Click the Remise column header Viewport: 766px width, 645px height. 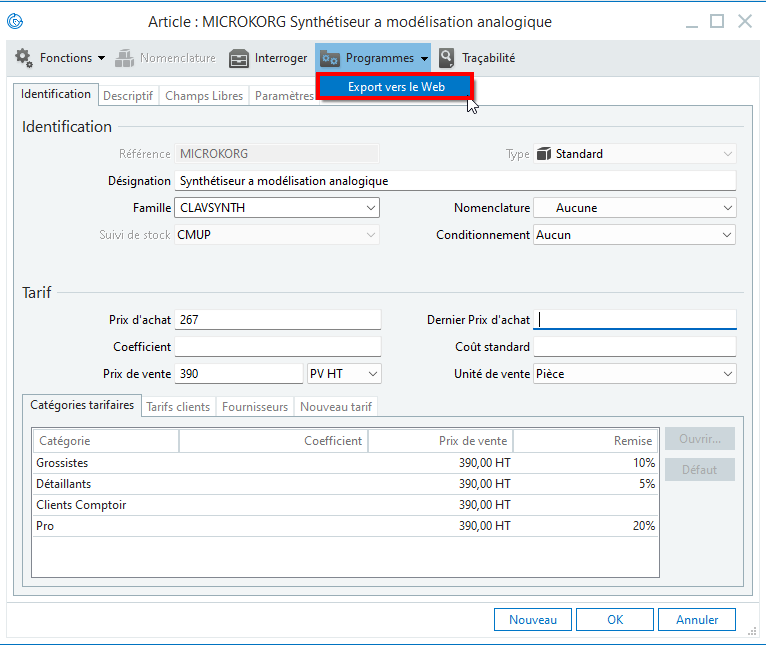585,441
